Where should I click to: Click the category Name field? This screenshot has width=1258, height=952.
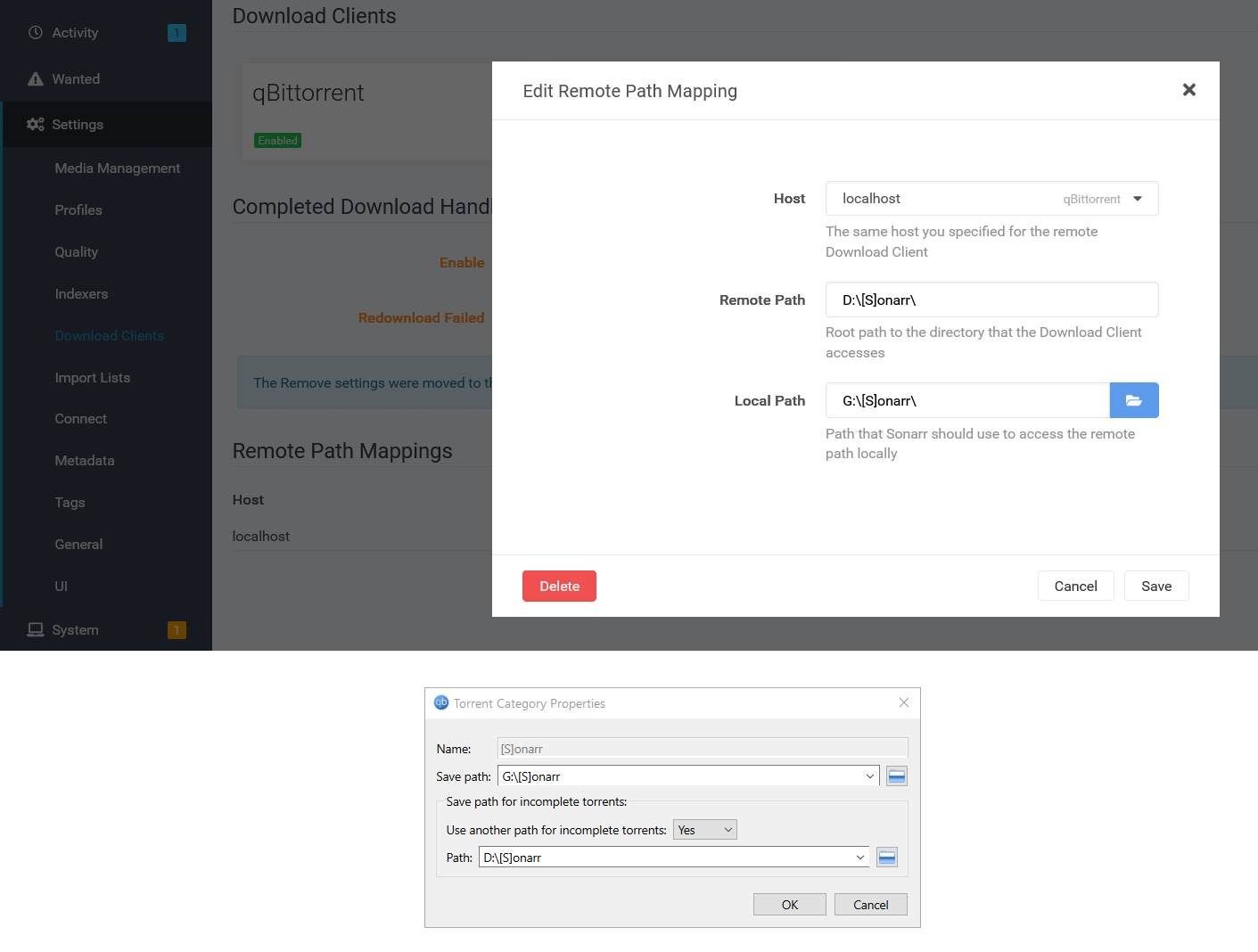[x=703, y=749]
